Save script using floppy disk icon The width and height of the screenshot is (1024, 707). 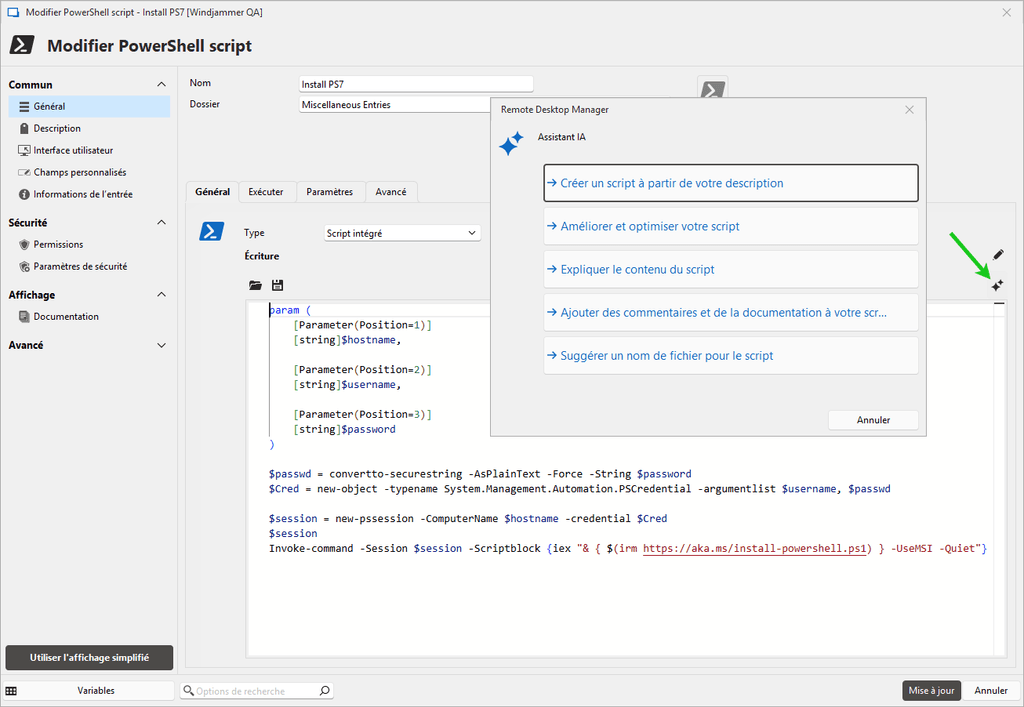click(x=277, y=285)
